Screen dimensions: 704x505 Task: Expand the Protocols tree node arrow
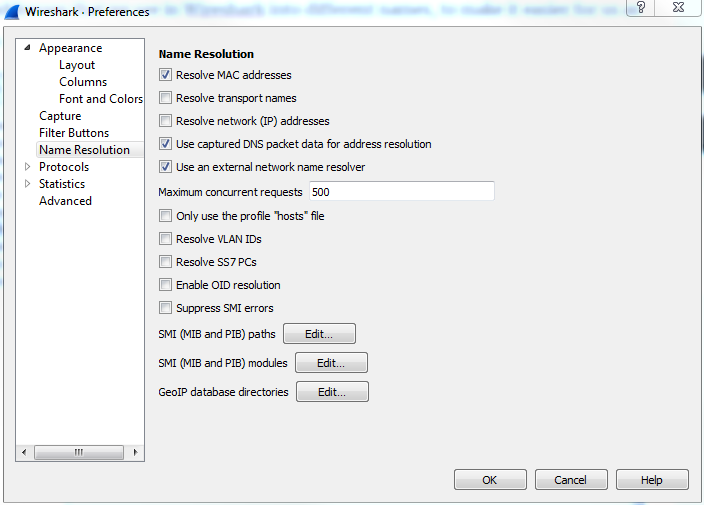point(27,167)
